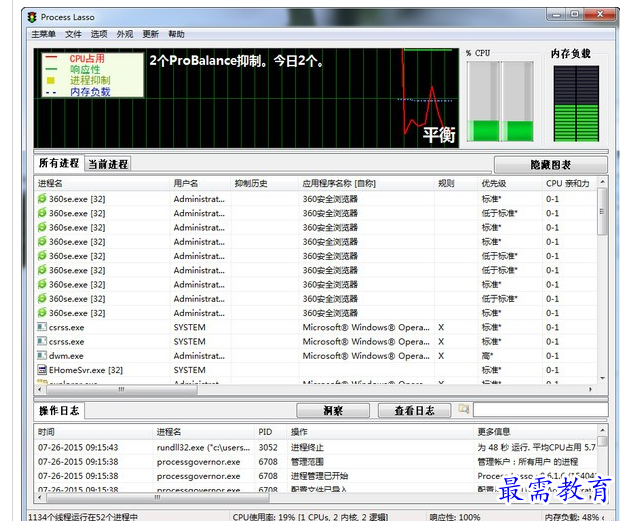
Task: Click the last 360se.exe browser icon
Action: click(42, 313)
